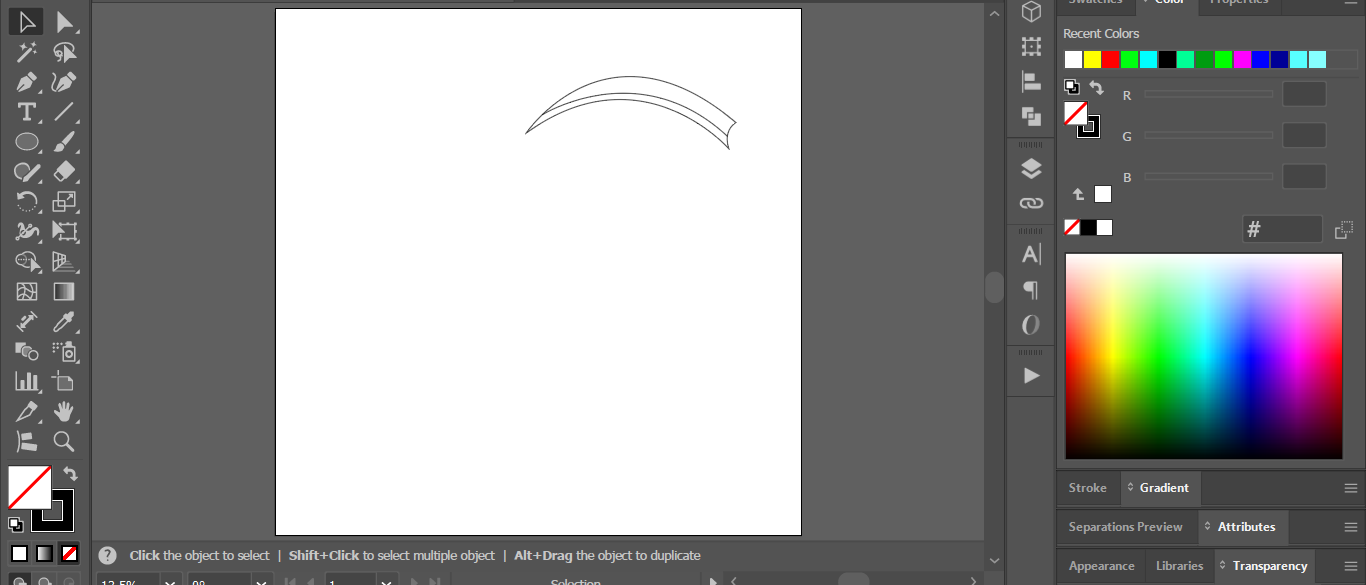Activate Fill box in Color panel
This screenshot has height=585, width=1366.
1076,113
